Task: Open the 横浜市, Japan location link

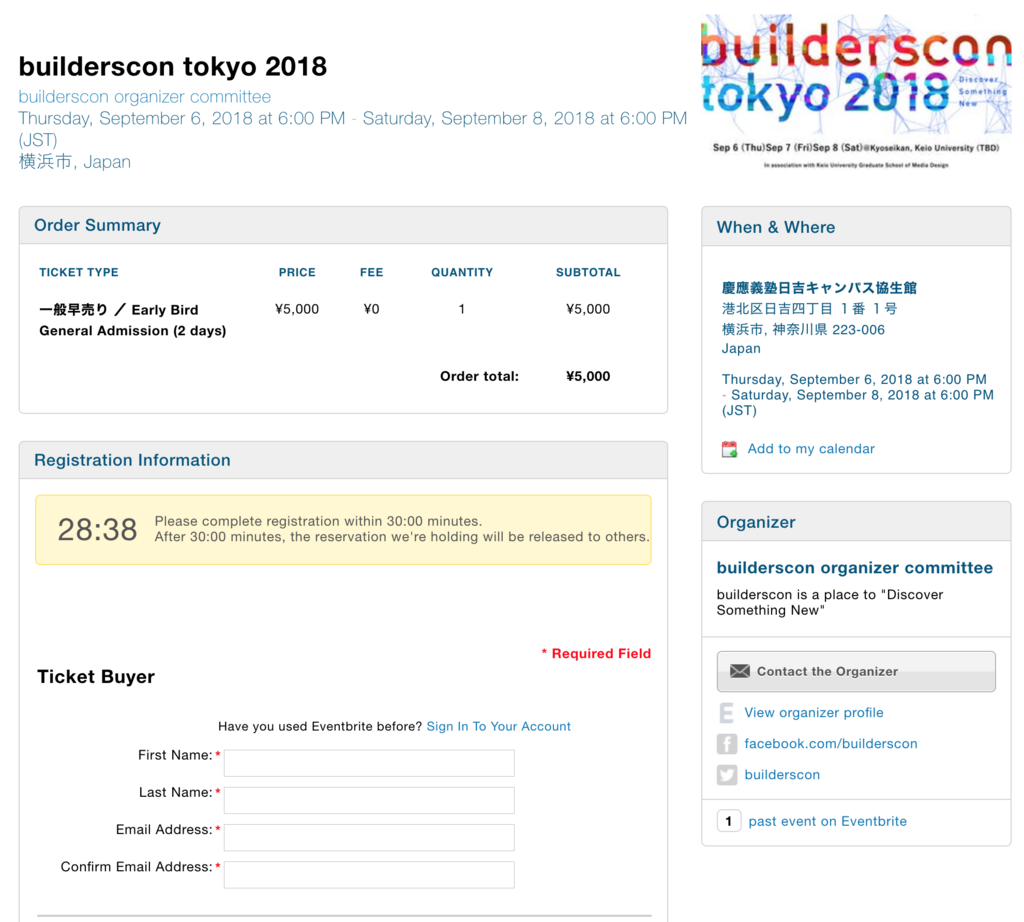Action: pos(74,161)
